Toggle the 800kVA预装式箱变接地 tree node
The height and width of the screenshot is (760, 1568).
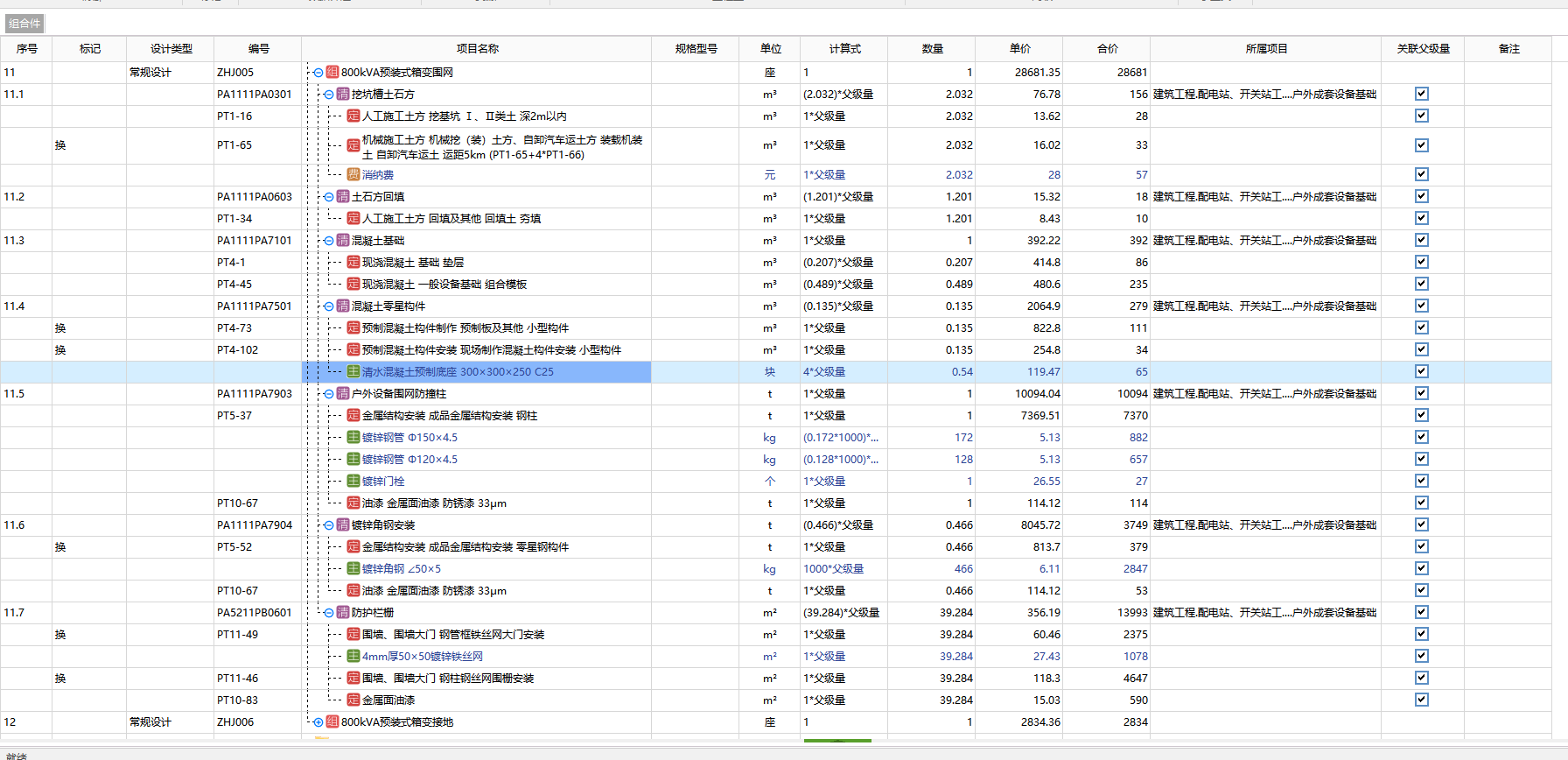[318, 722]
